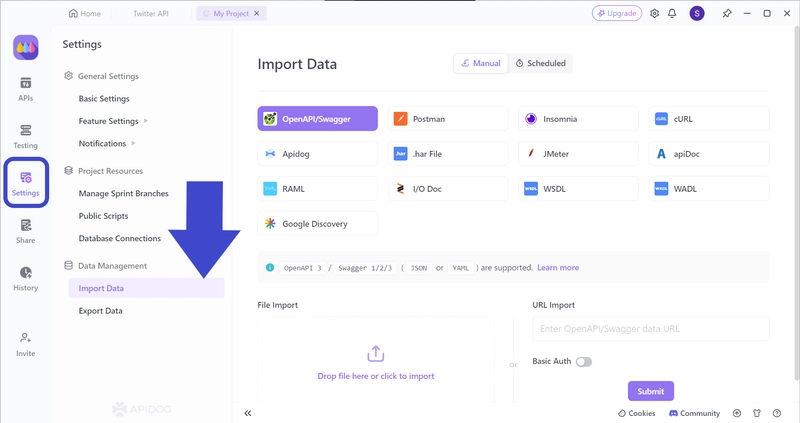
Task: Click the settings gear in title bar
Action: (654, 14)
